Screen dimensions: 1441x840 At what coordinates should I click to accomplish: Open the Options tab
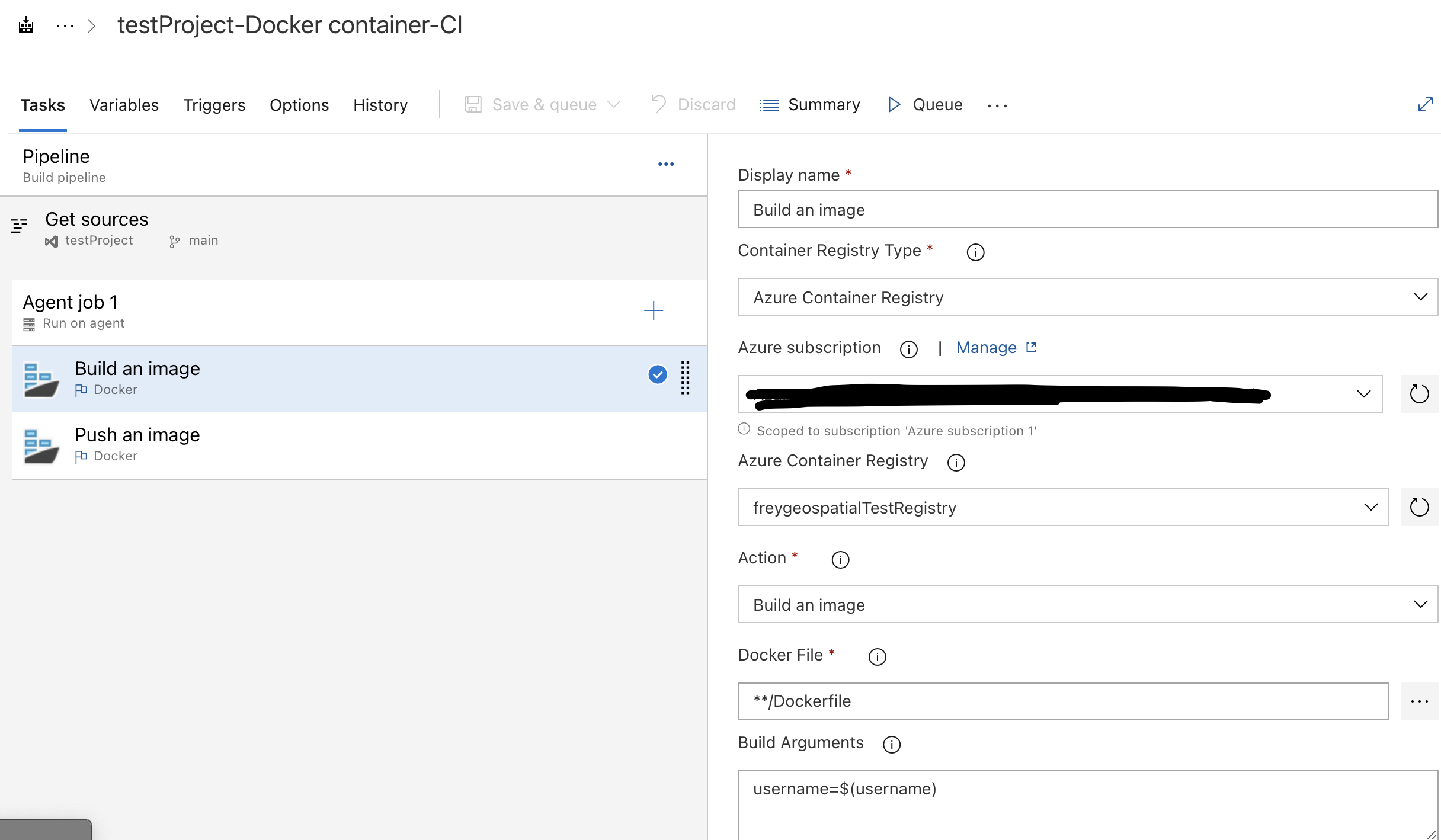[x=299, y=105]
